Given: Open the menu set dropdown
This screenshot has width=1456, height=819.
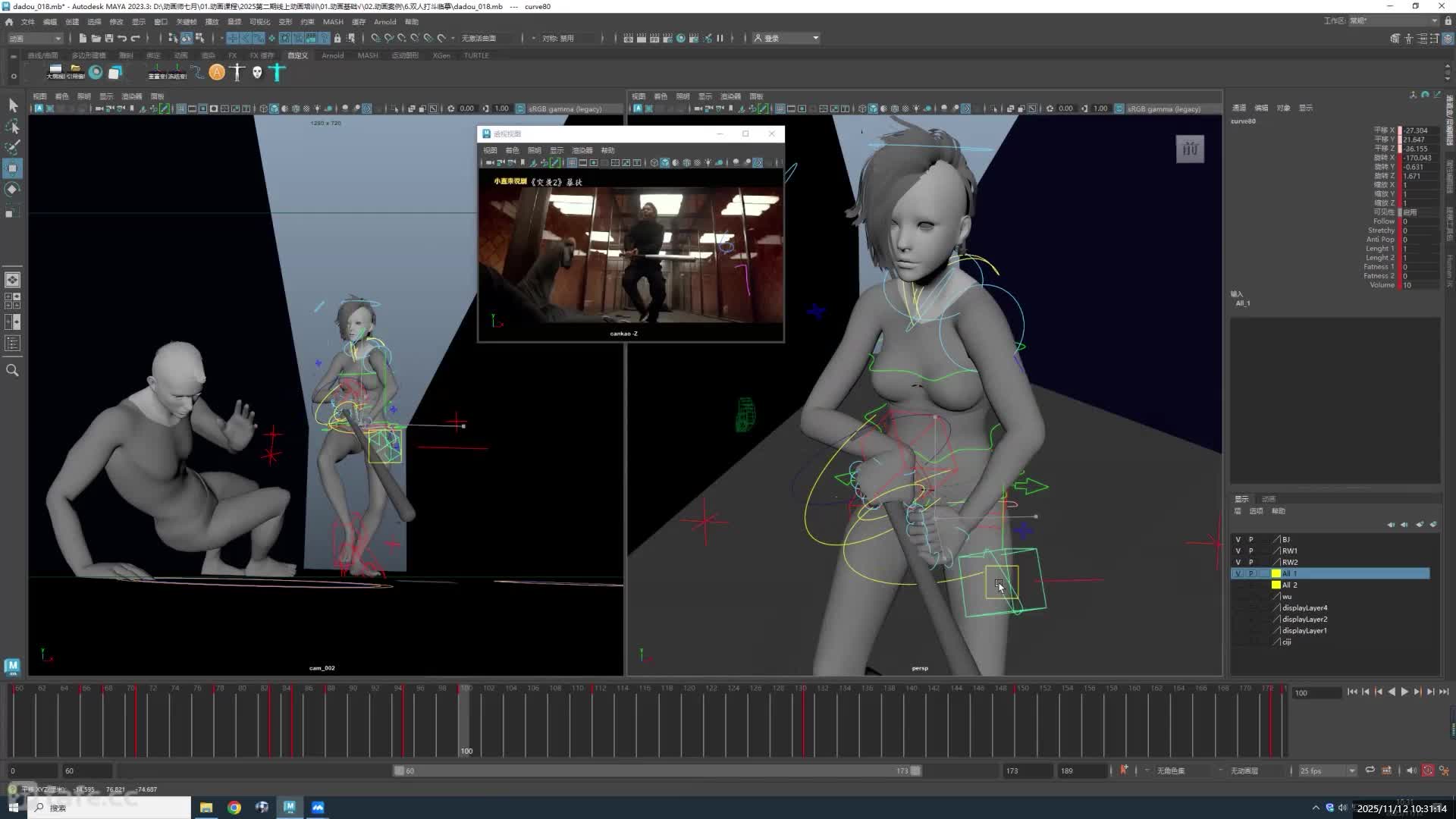Looking at the screenshot, I should pos(35,38).
